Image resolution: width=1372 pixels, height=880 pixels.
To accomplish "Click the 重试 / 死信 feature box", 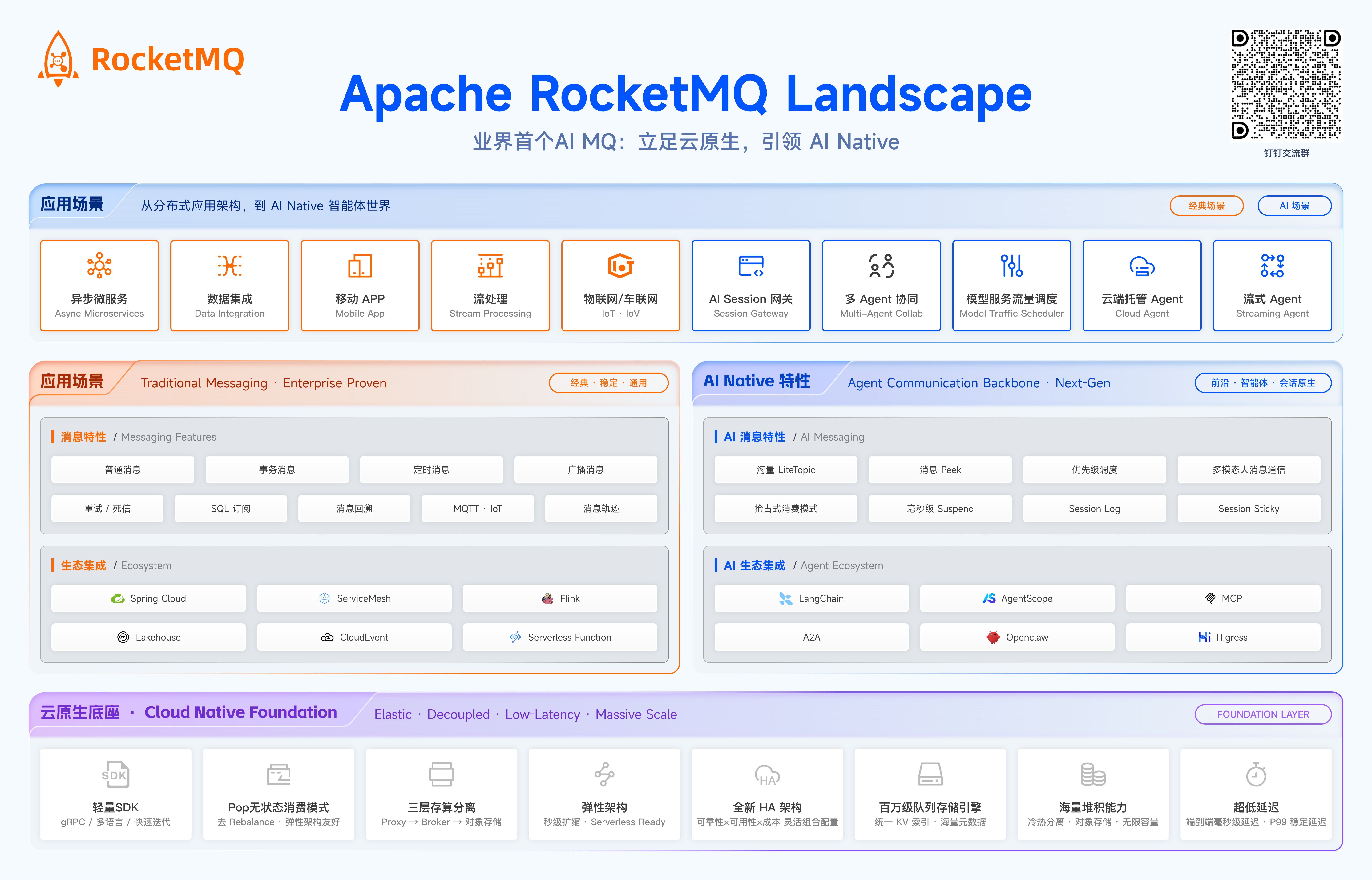I will (107, 509).
